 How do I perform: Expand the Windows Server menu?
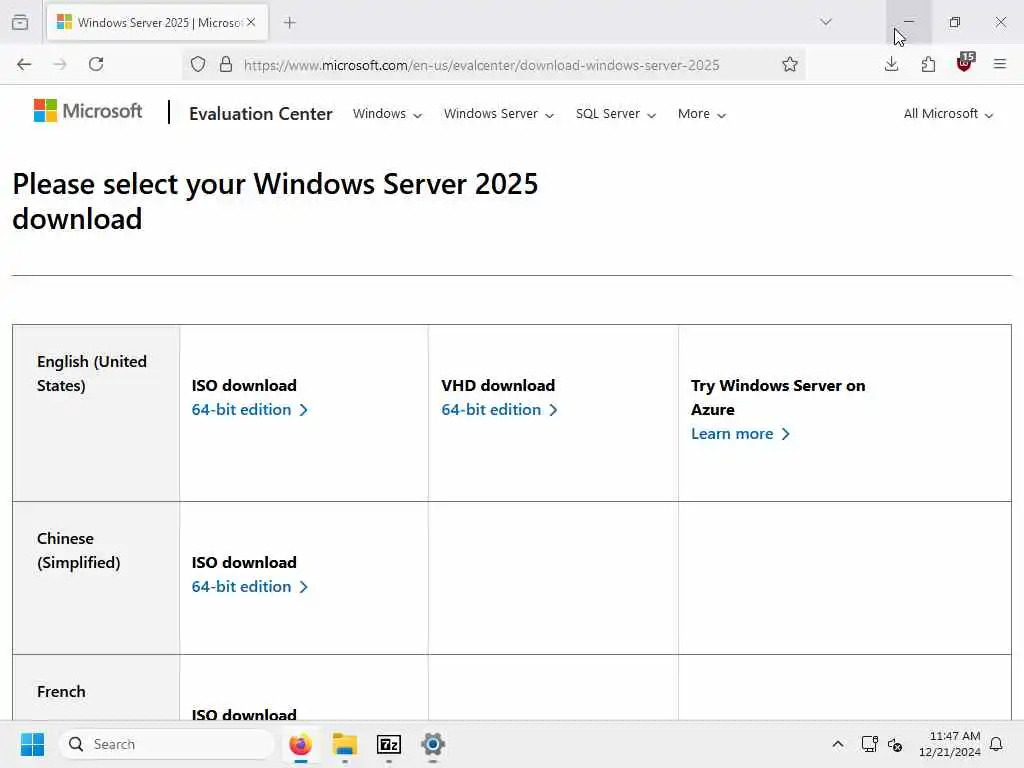(x=499, y=114)
